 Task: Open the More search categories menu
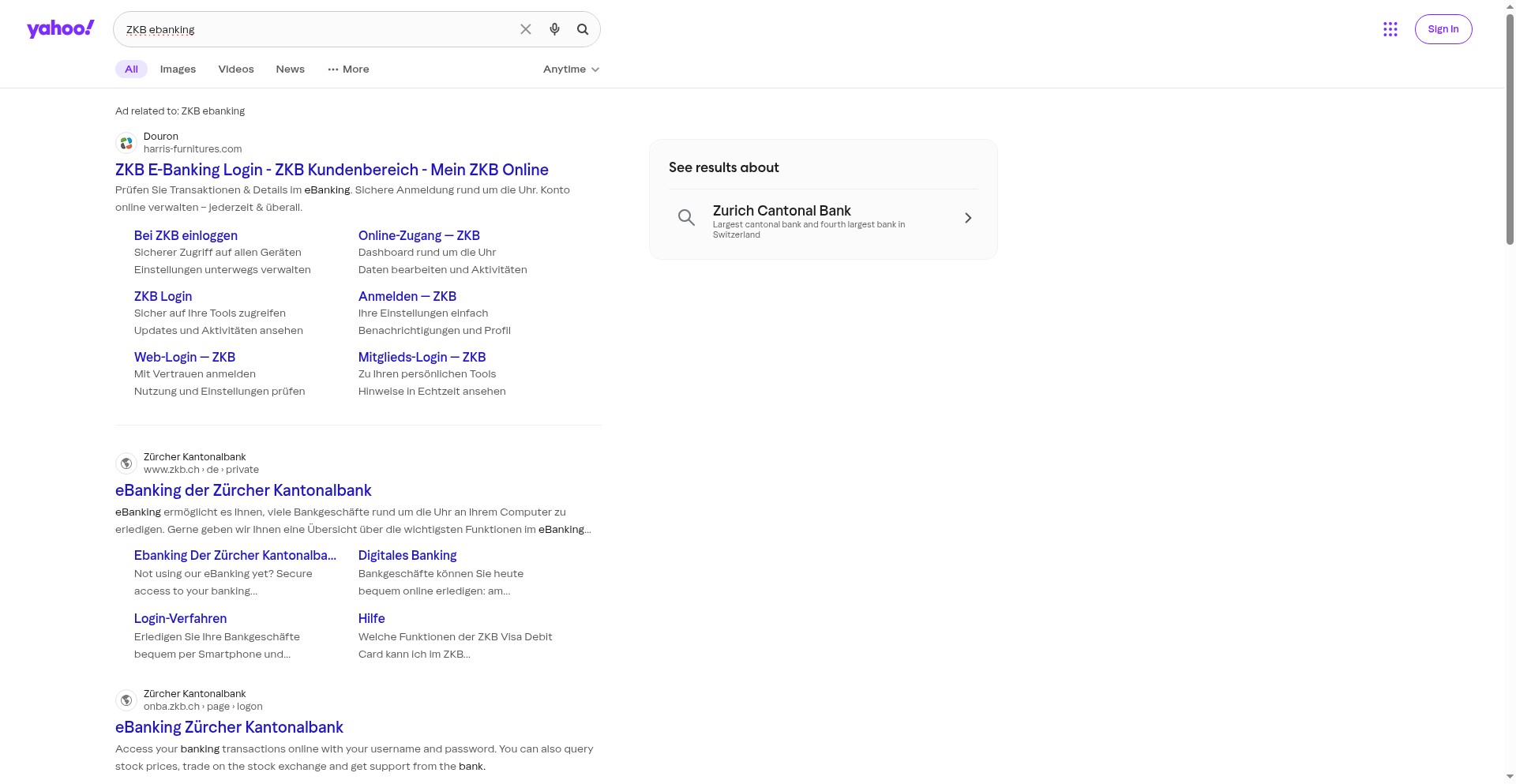click(x=348, y=69)
